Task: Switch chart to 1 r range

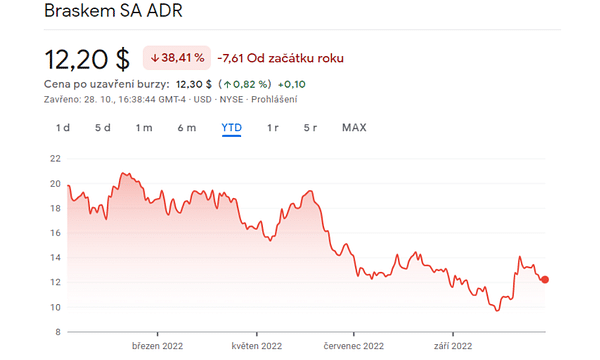Action: (272, 127)
